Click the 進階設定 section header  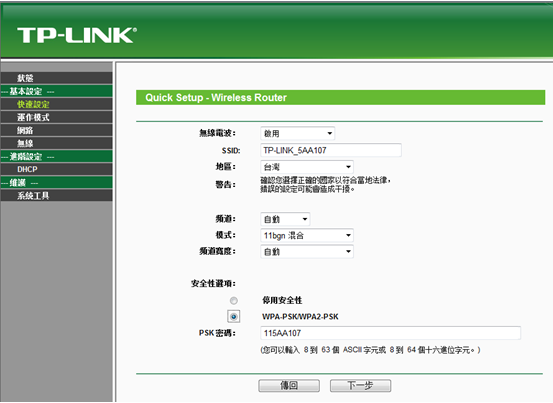[x=56, y=156]
